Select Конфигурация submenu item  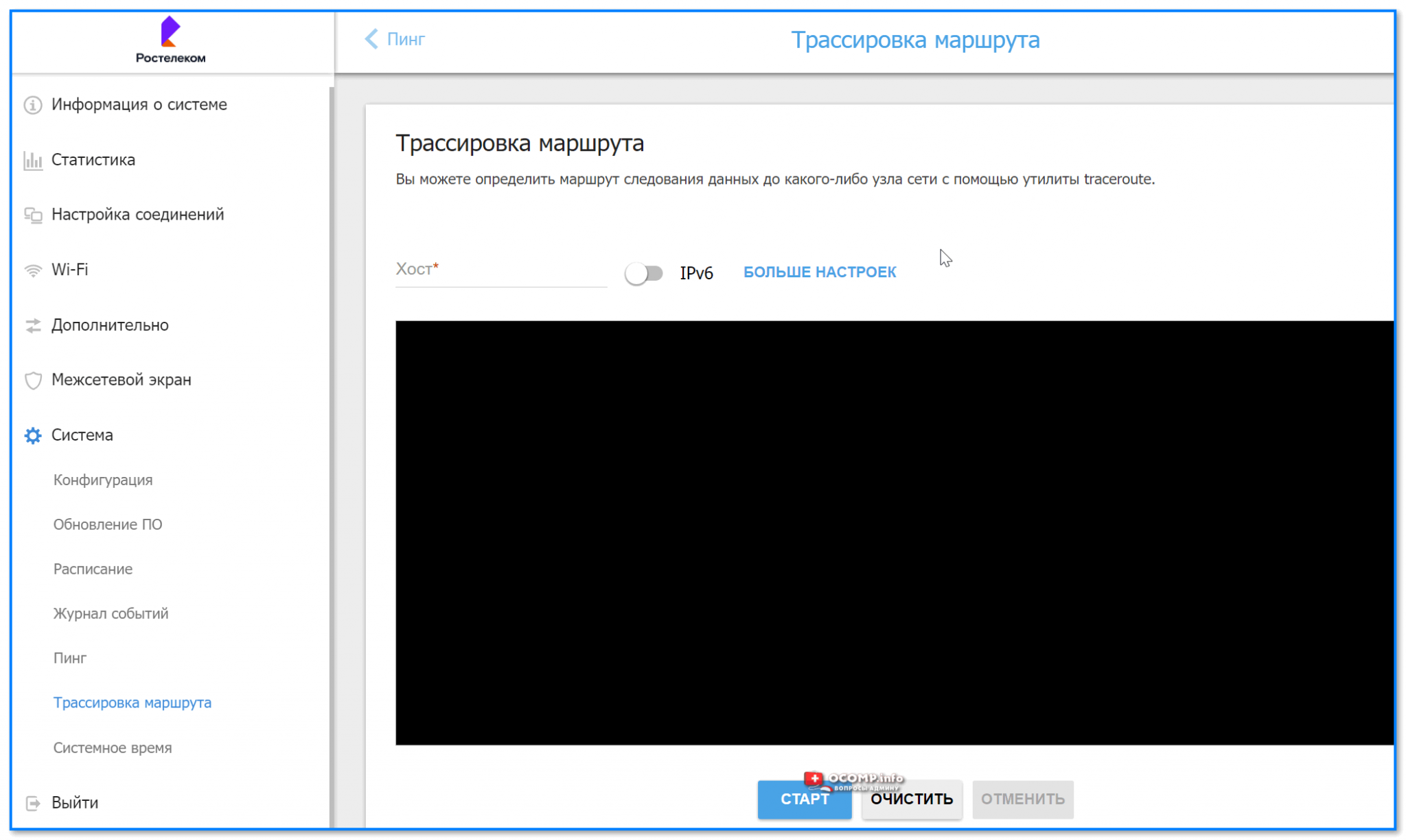tap(103, 480)
